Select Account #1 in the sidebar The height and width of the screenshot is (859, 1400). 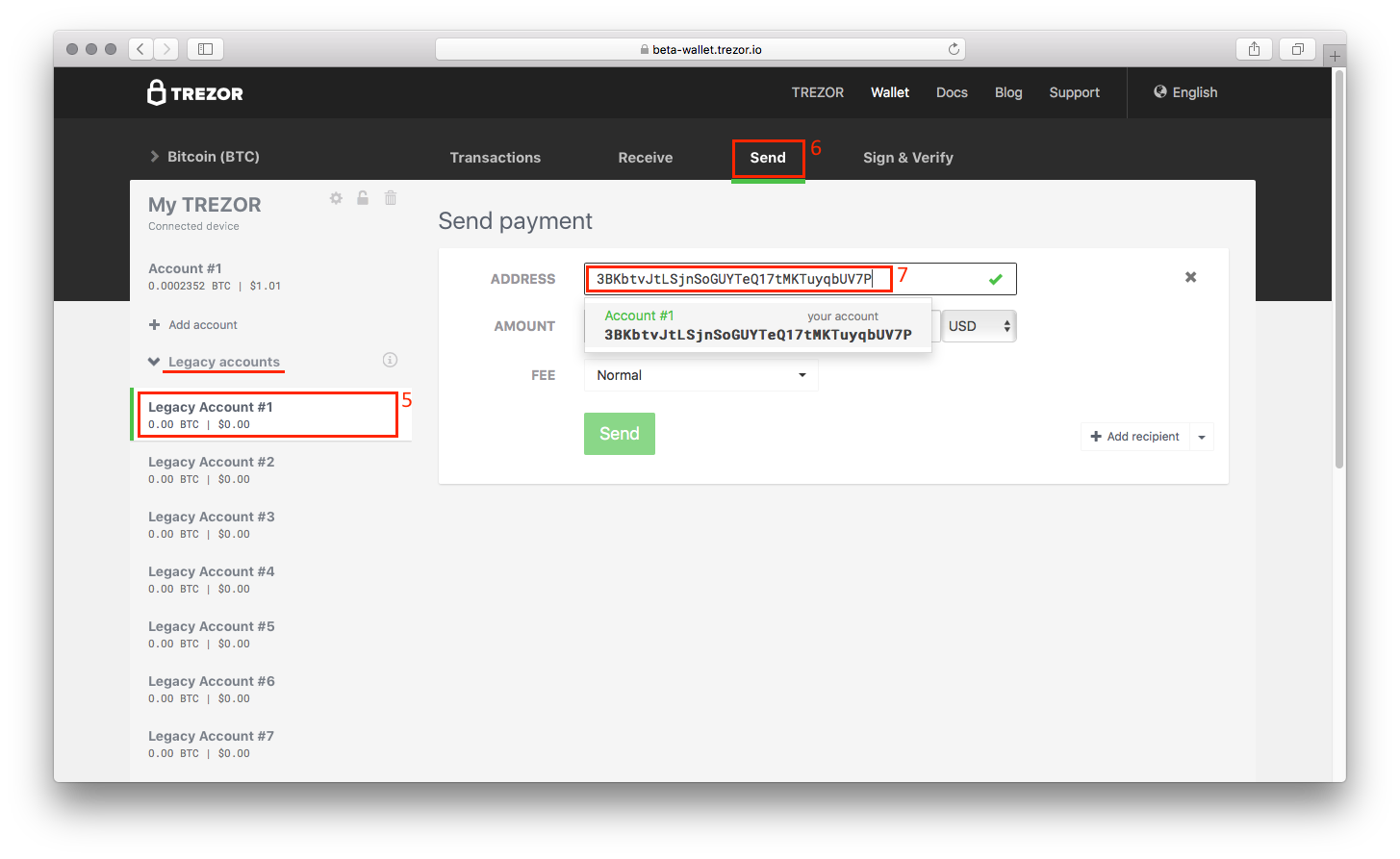(270, 276)
